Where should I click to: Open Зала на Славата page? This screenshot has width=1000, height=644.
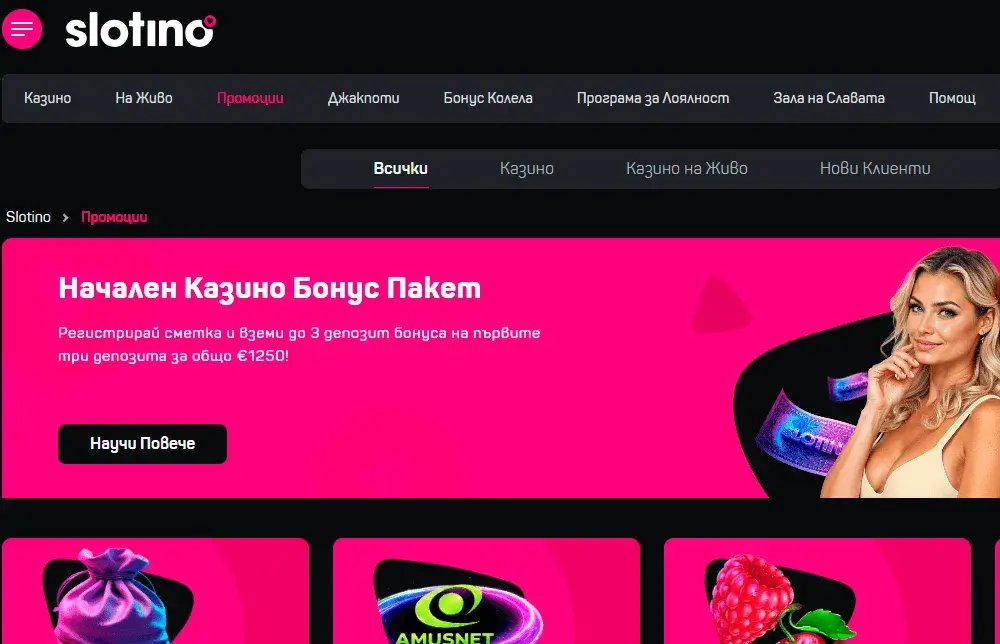click(x=829, y=98)
